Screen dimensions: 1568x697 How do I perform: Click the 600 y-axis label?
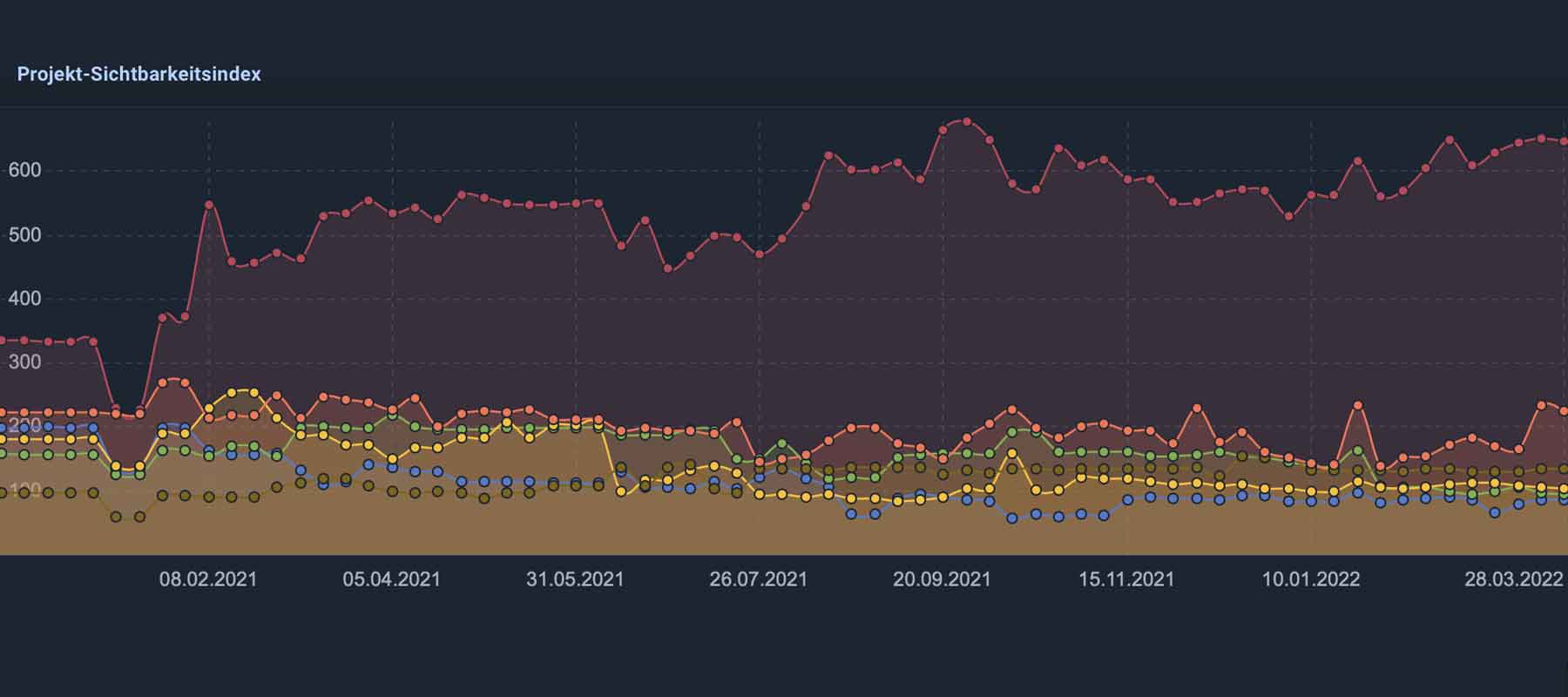click(x=24, y=170)
